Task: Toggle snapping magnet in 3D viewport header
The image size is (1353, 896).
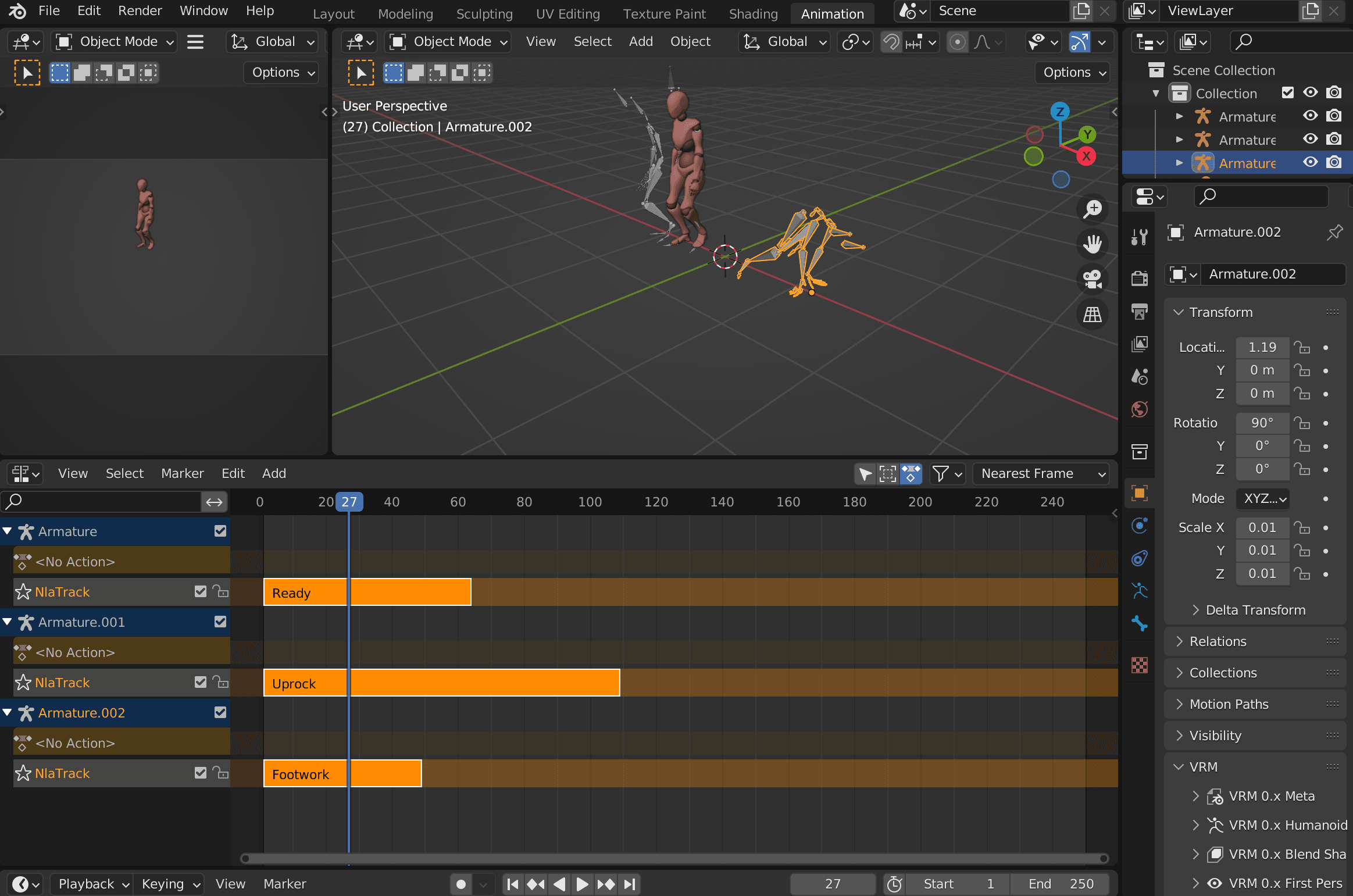Action: click(891, 42)
